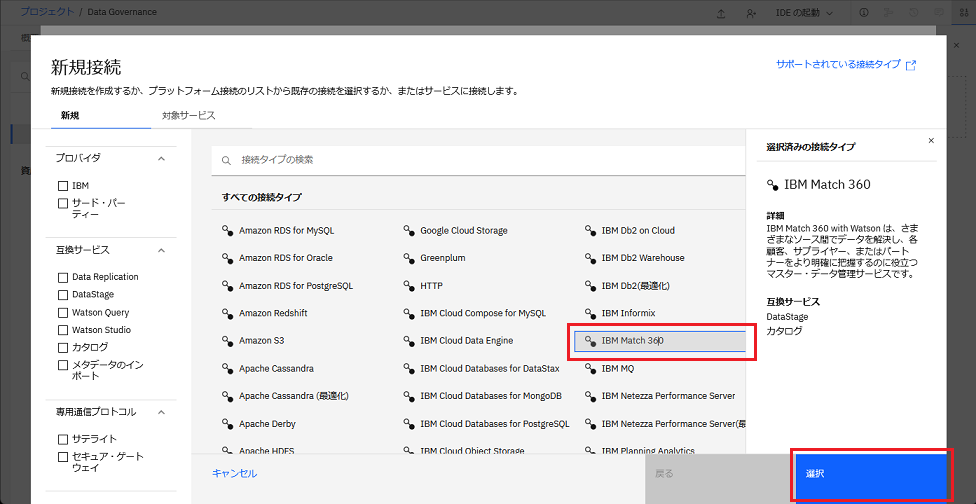Select IBM Netezza Performance Server
976x504 pixels.
[669, 396]
